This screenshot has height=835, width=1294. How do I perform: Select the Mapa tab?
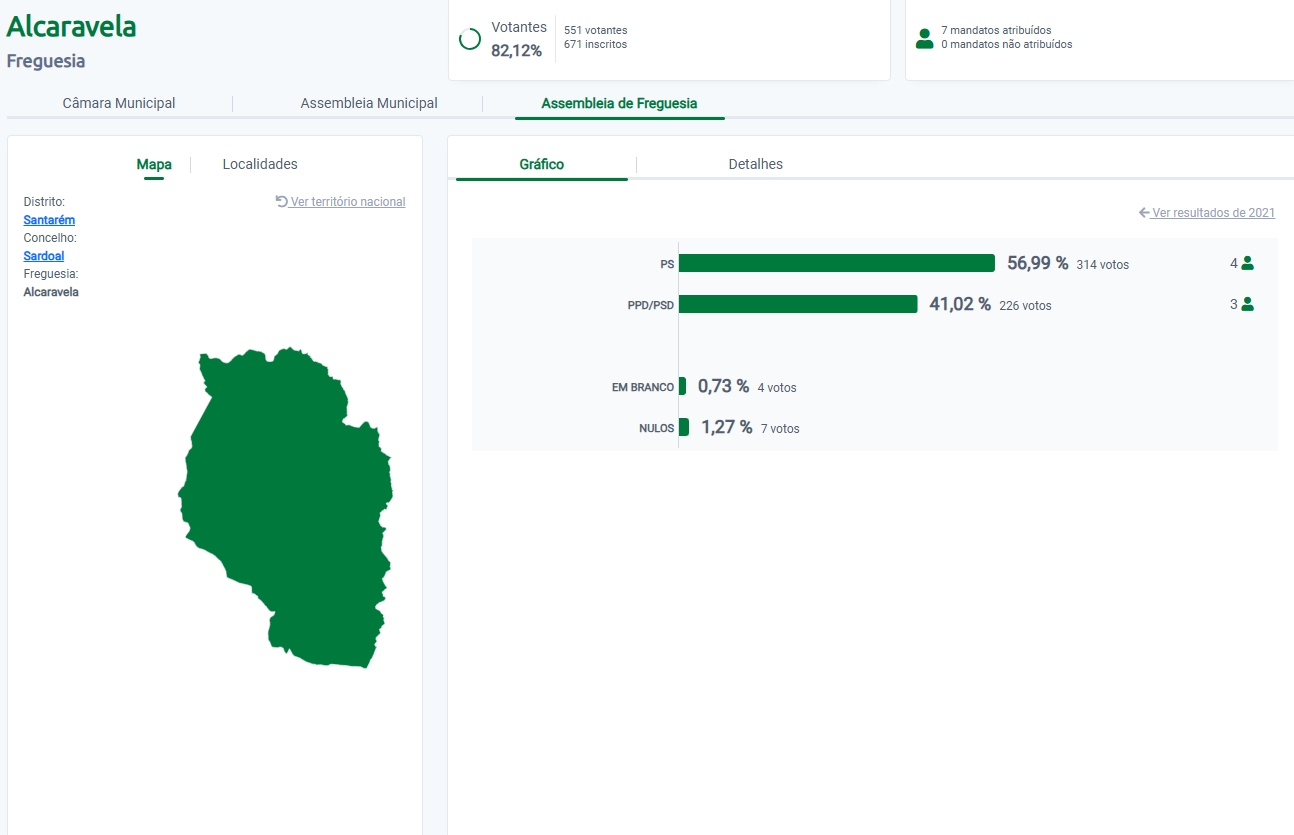(154, 164)
